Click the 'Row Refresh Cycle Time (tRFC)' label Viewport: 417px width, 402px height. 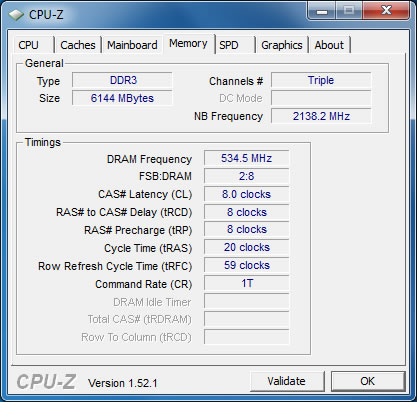(115, 266)
